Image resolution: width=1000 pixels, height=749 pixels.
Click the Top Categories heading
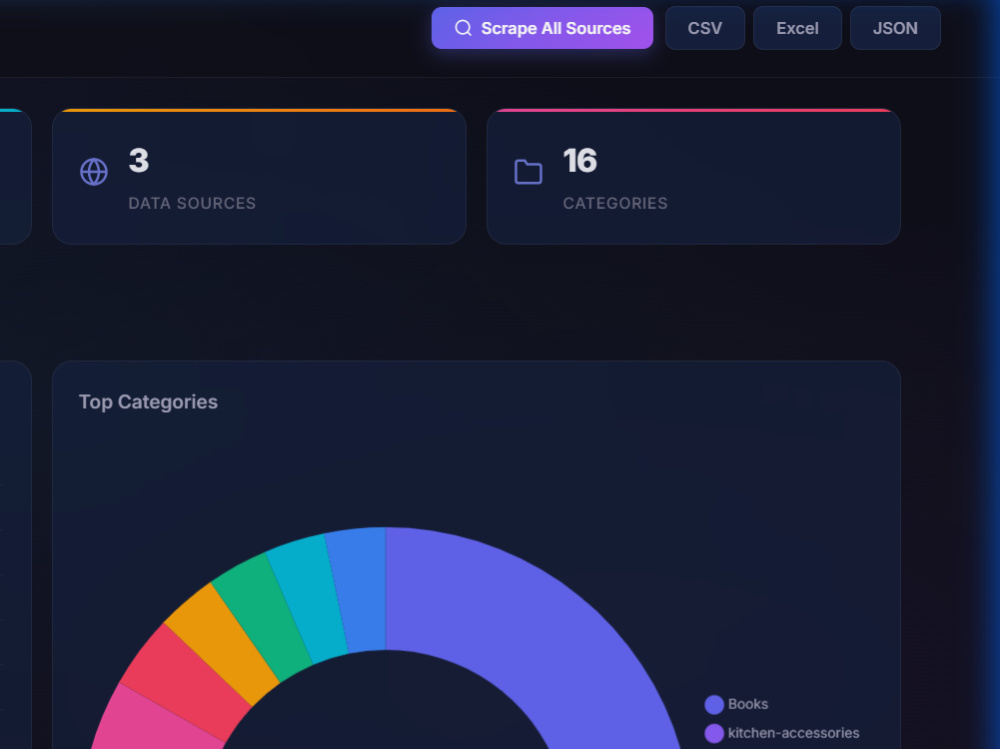pyautogui.click(x=148, y=402)
